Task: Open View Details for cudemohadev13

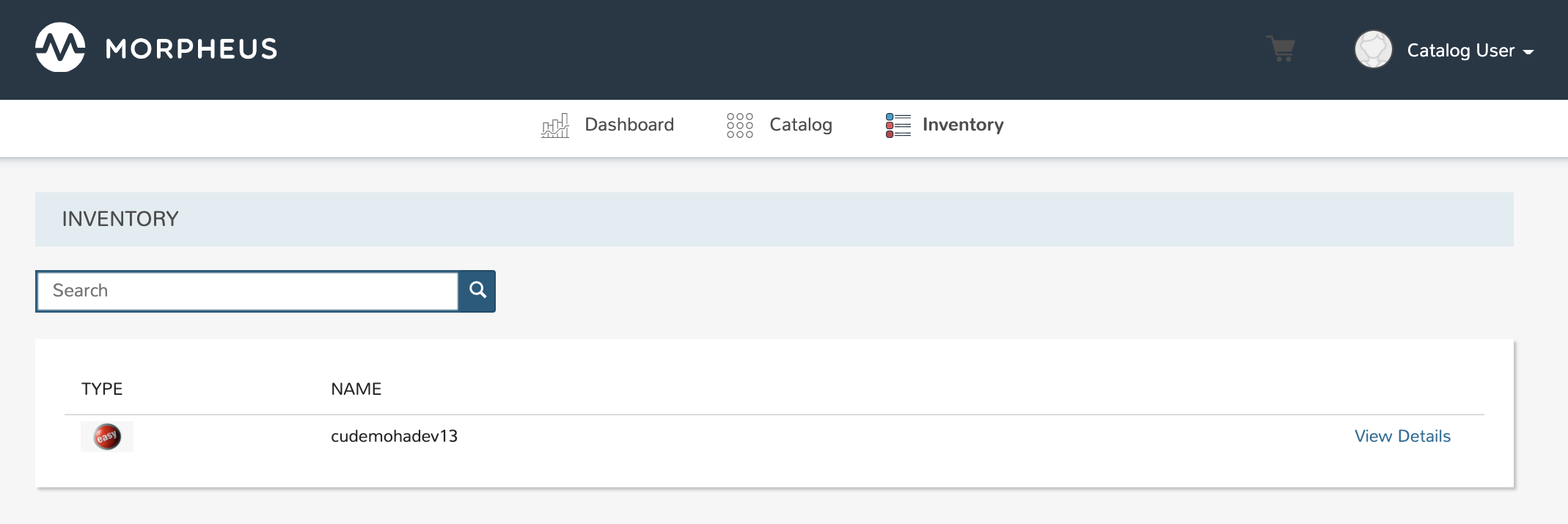Action: [x=1402, y=437]
